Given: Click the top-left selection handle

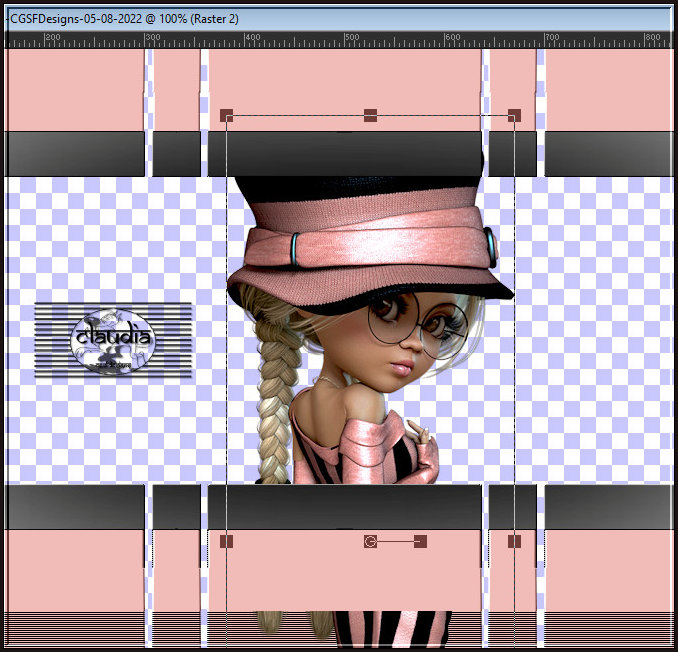Looking at the screenshot, I should click(x=226, y=115).
